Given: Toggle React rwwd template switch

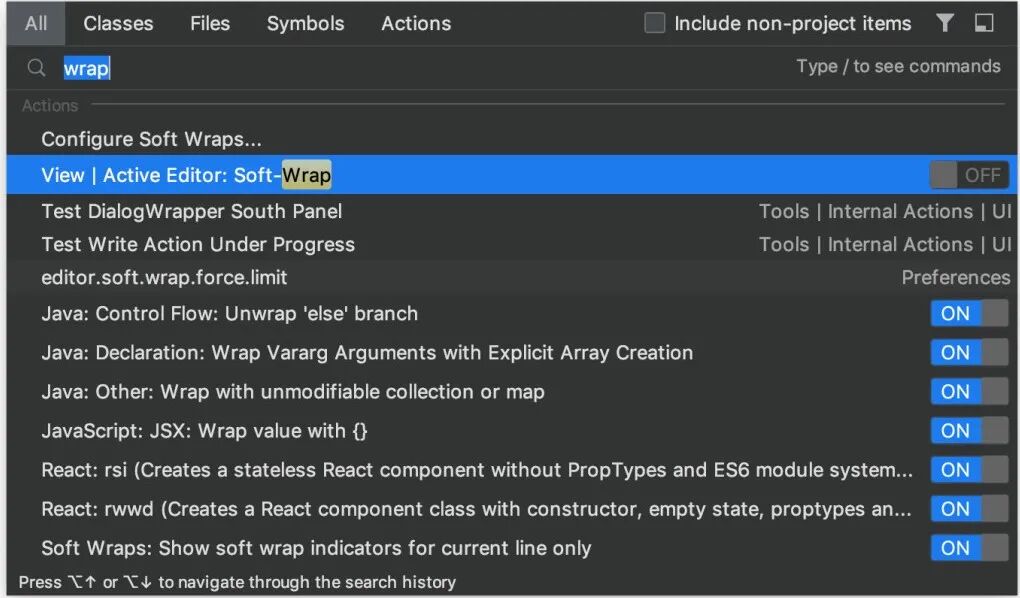Looking at the screenshot, I should 968,509.
